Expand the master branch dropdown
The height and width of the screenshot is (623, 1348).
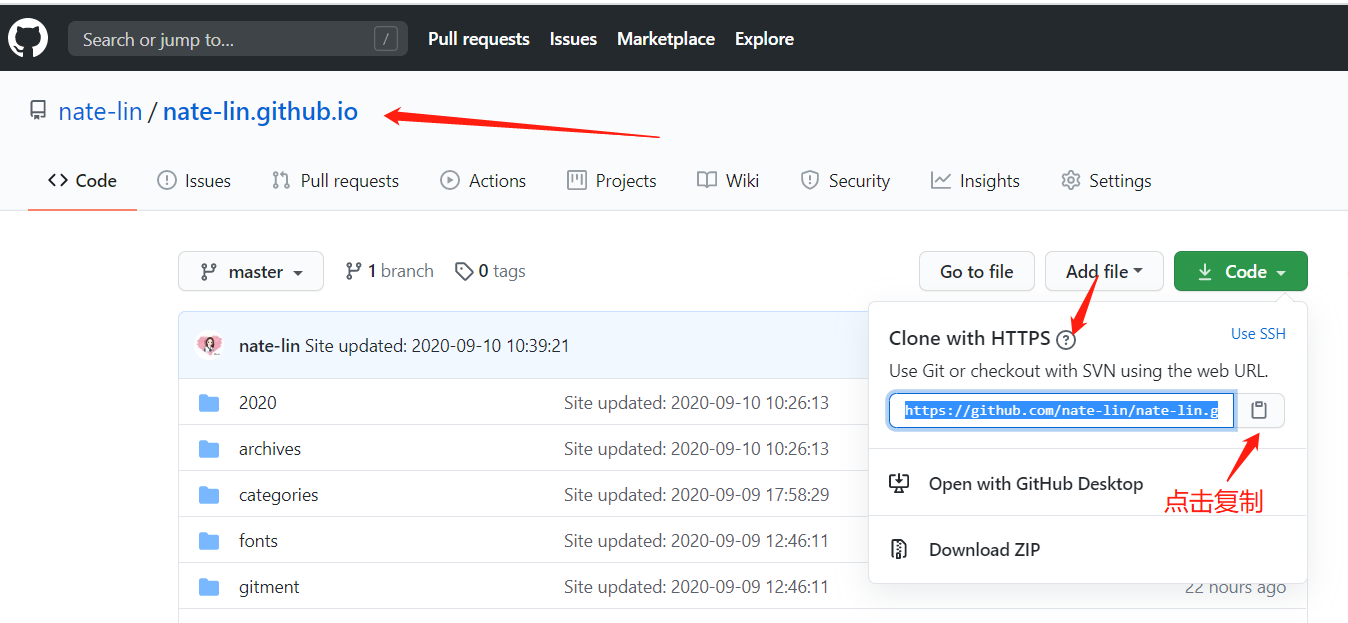coord(251,271)
